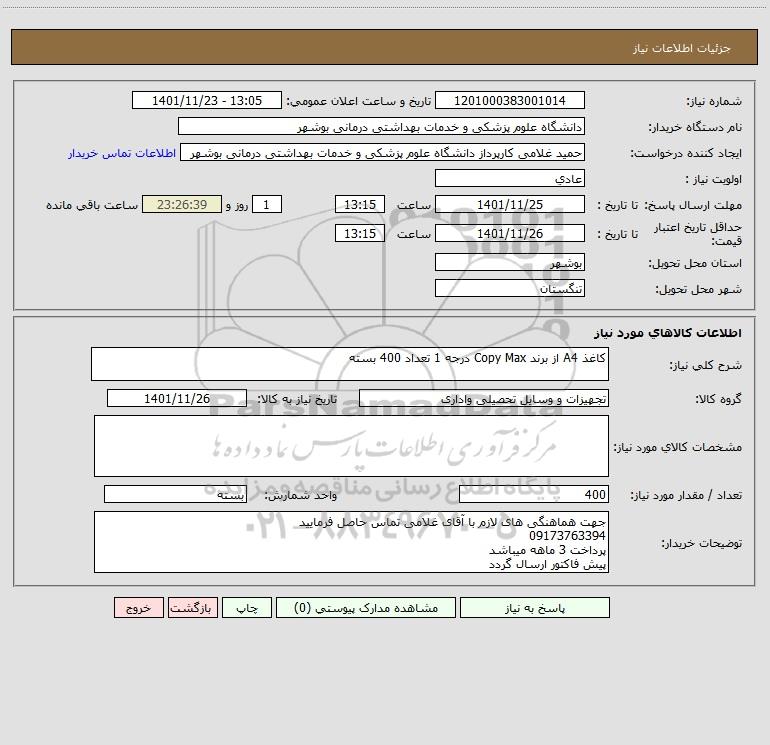Click the 'تاریخ و ساعت اعلان عمومی:' label

click(359, 102)
